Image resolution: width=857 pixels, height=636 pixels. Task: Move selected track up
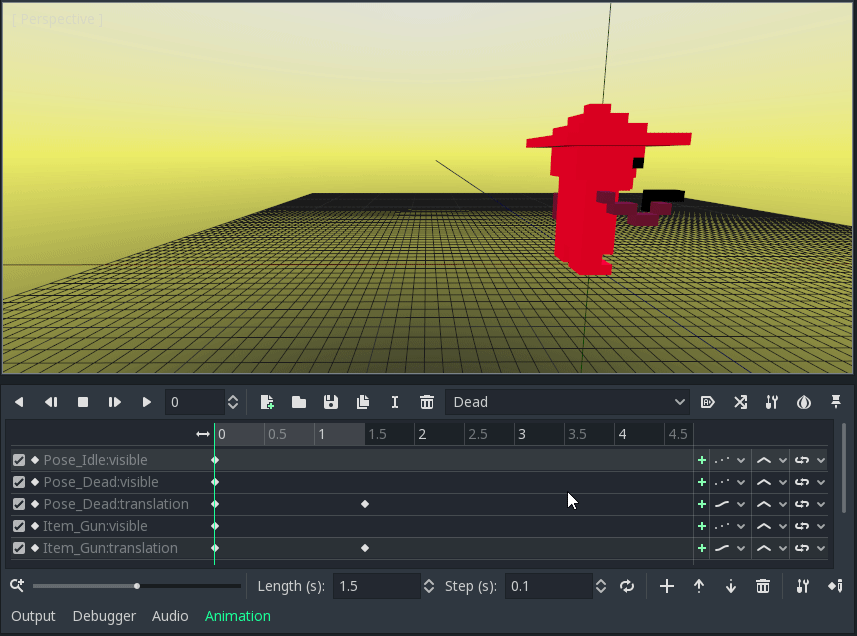[698, 586]
